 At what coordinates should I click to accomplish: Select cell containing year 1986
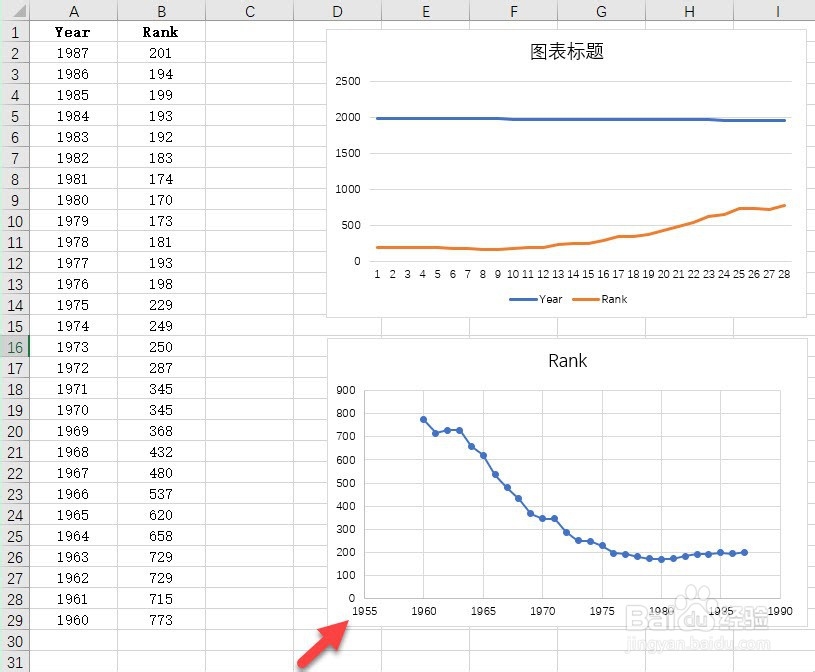click(x=73, y=74)
